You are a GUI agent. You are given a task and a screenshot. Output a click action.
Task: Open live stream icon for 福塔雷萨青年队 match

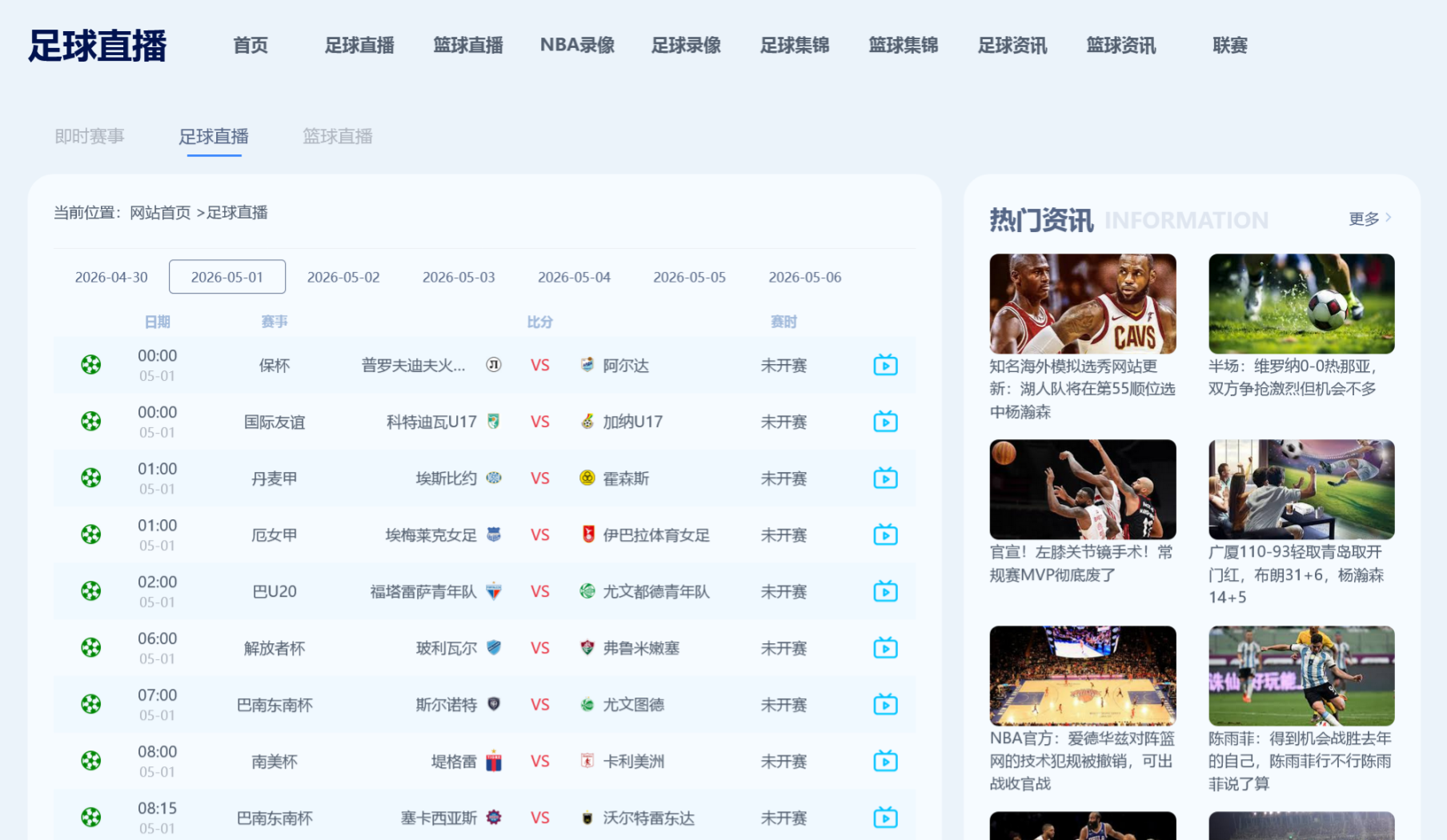tap(885, 591)
